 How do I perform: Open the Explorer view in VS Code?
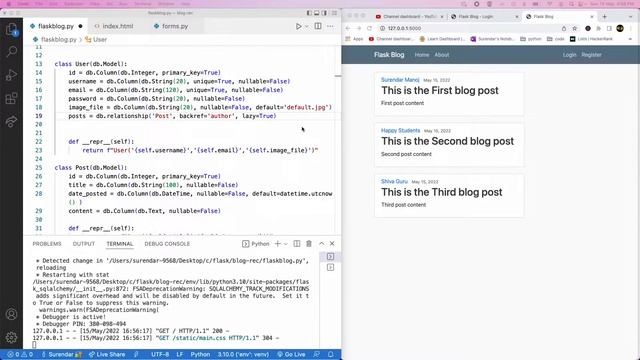coord(11,29)
